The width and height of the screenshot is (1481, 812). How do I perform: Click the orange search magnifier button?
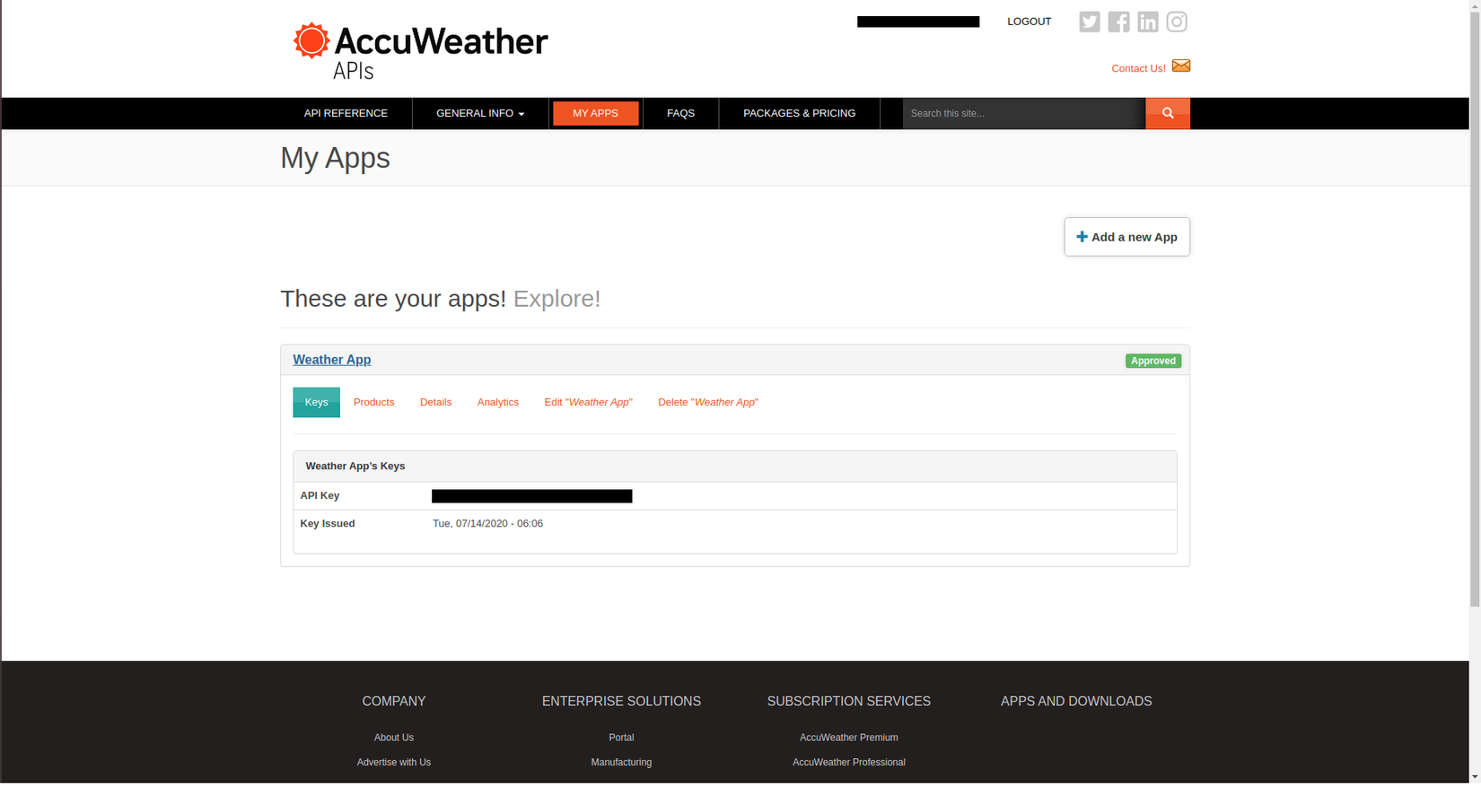pos(1168,113)
